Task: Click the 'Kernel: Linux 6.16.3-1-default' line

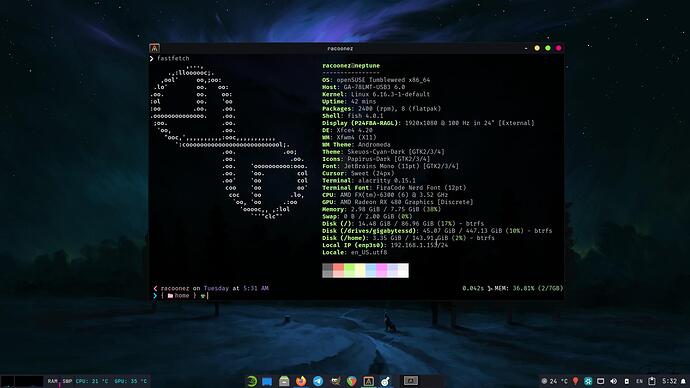Action: 376,94
